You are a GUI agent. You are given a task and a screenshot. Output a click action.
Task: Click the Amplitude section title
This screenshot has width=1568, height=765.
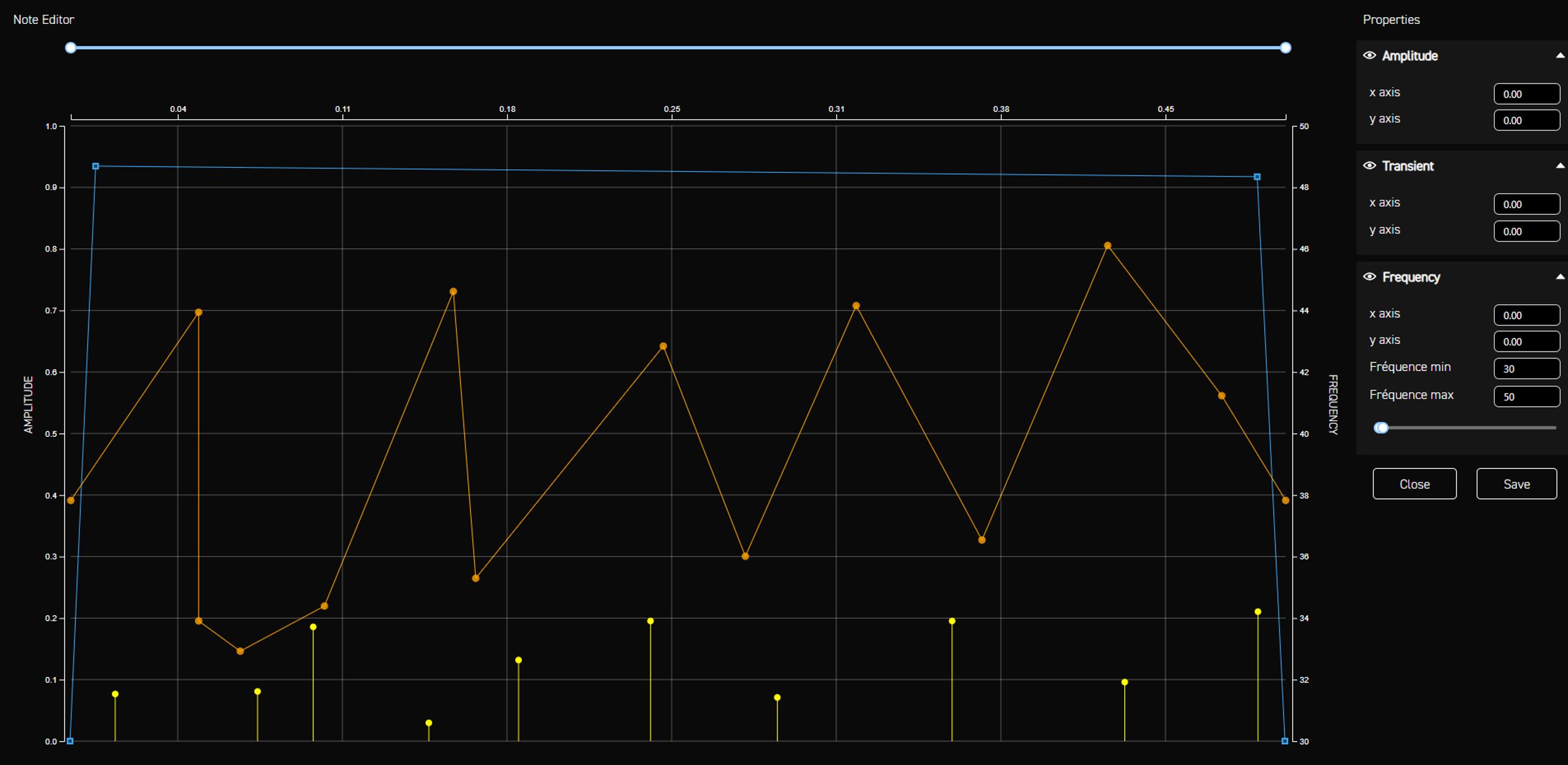click(1409, 56)
